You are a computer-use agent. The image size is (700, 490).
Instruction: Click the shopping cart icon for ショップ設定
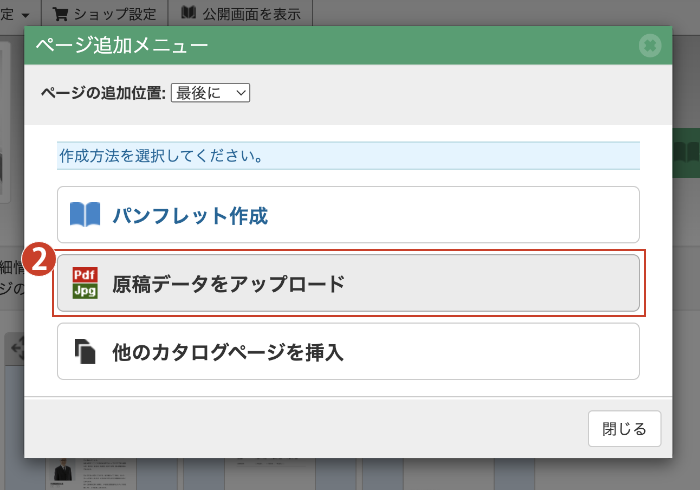[61, 13]
